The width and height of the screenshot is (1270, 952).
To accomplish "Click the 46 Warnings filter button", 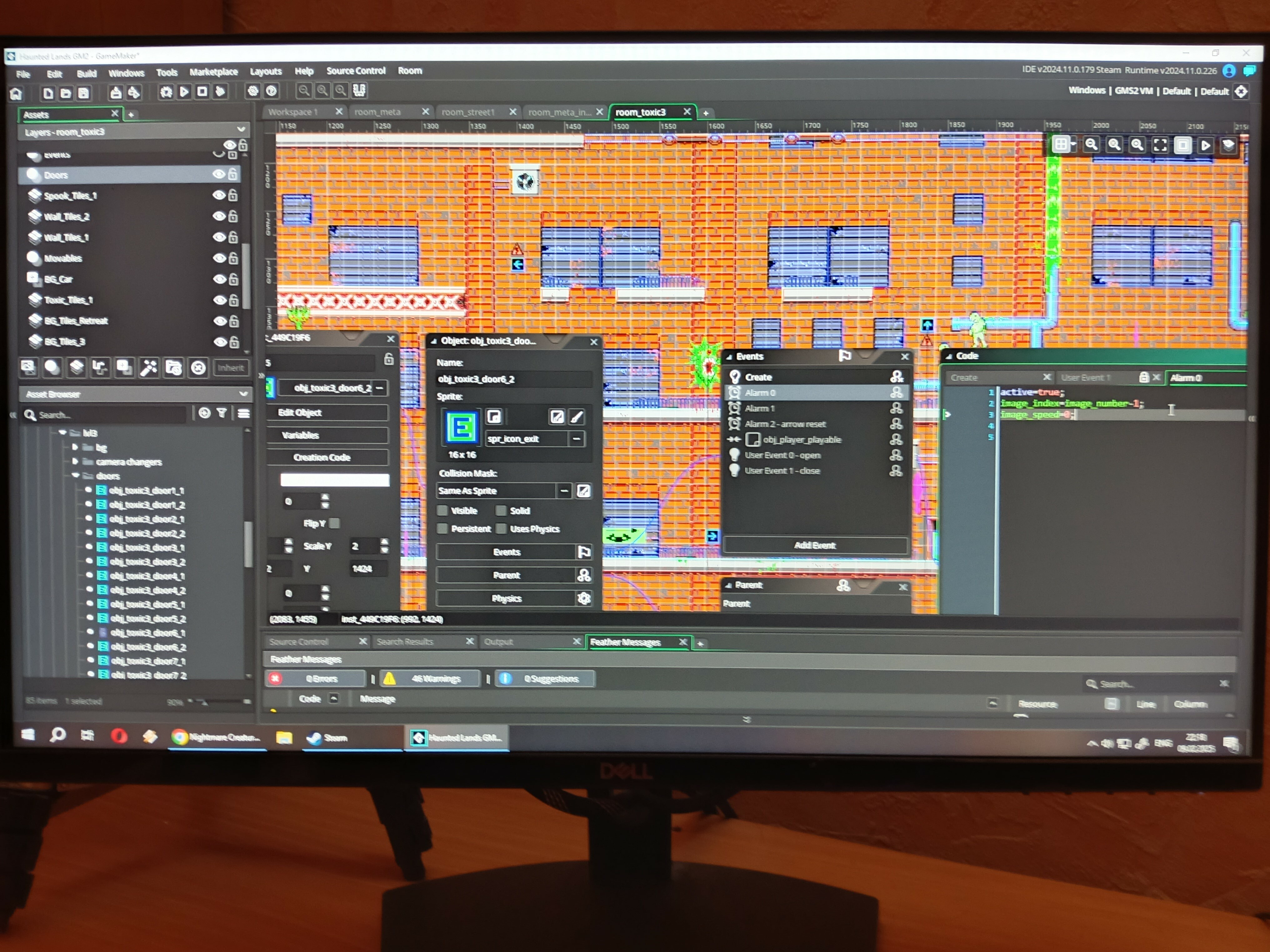I will [x=429, y=679].
